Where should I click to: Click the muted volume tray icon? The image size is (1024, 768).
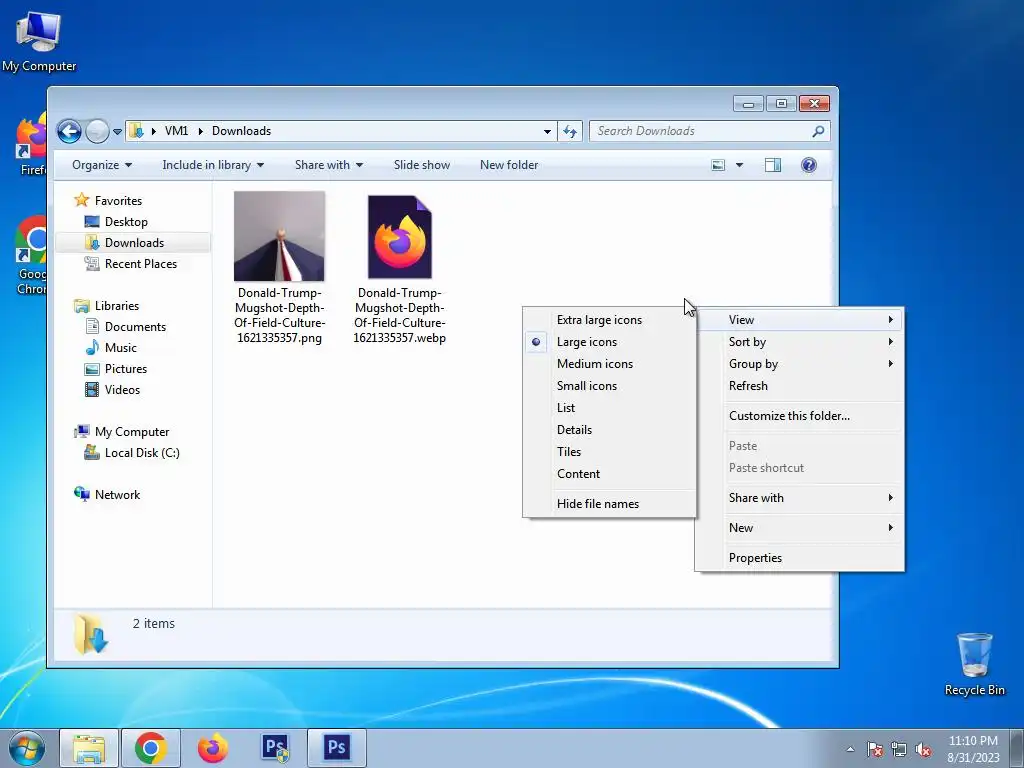coord(923,749)
